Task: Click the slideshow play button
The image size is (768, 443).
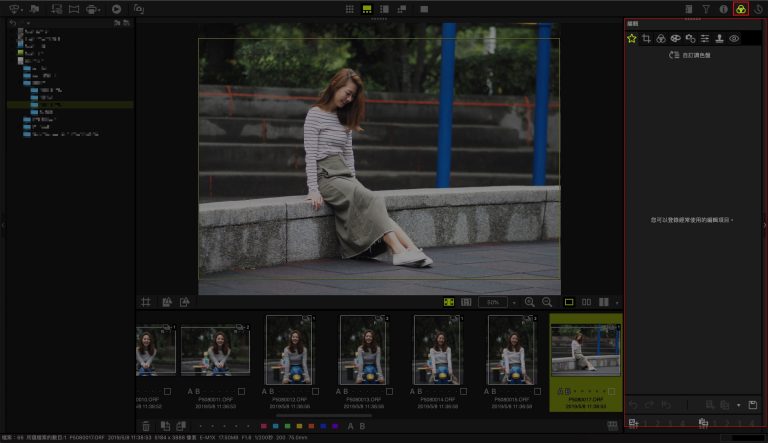Action: pos(117,9)
